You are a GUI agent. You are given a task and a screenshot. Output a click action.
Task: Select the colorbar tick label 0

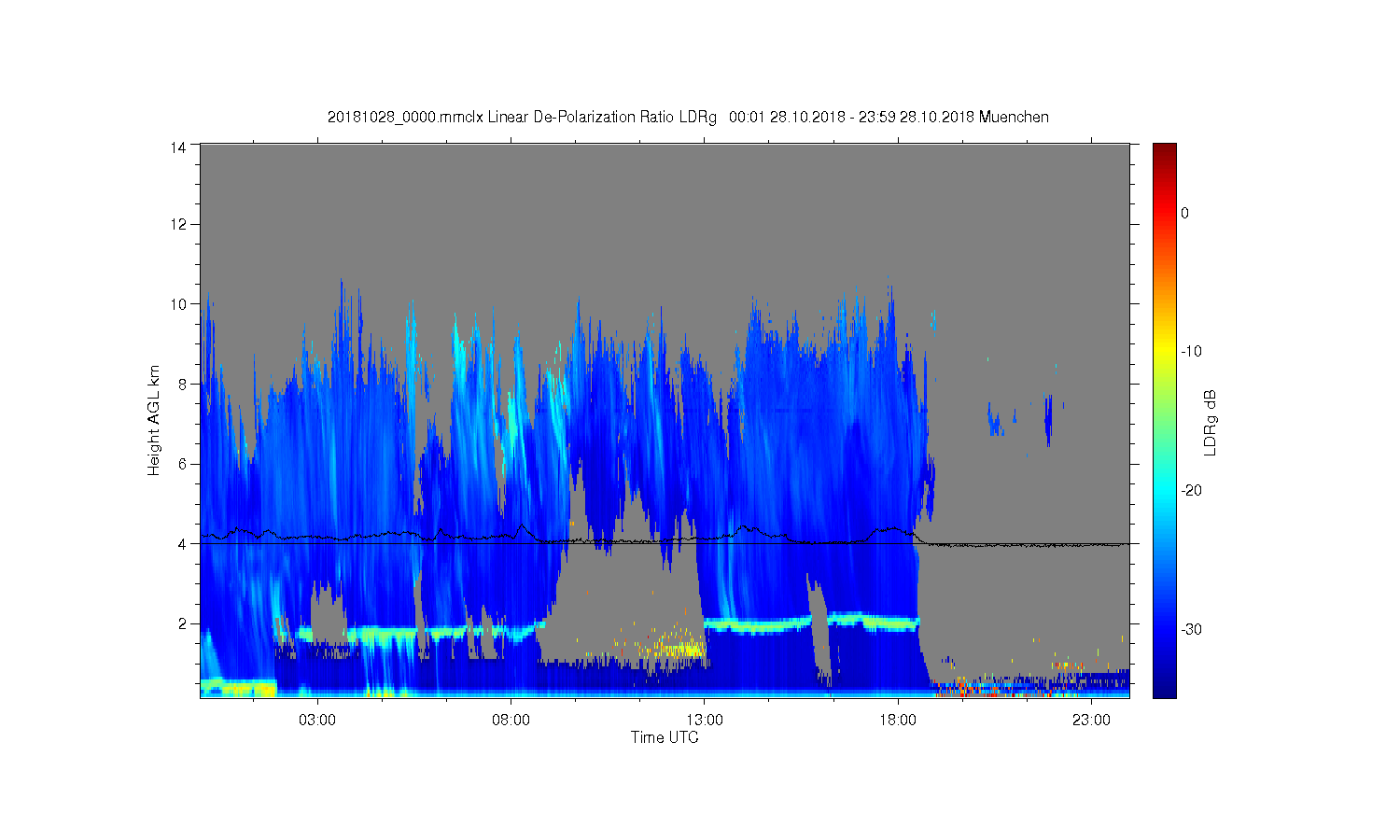1185,213
